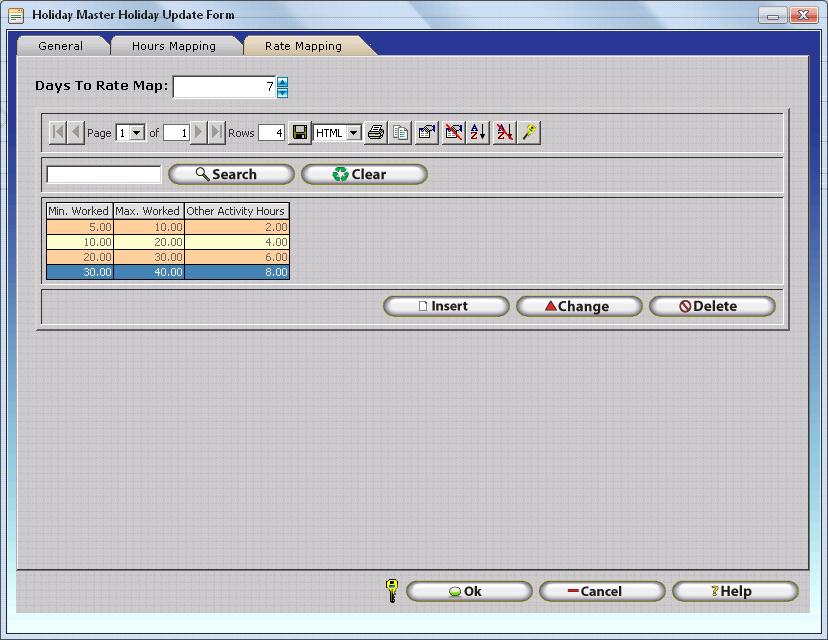Go to the next page arrow
Image resolution: width=828 pixels, height=640 pixels.
tap(199, 133)
